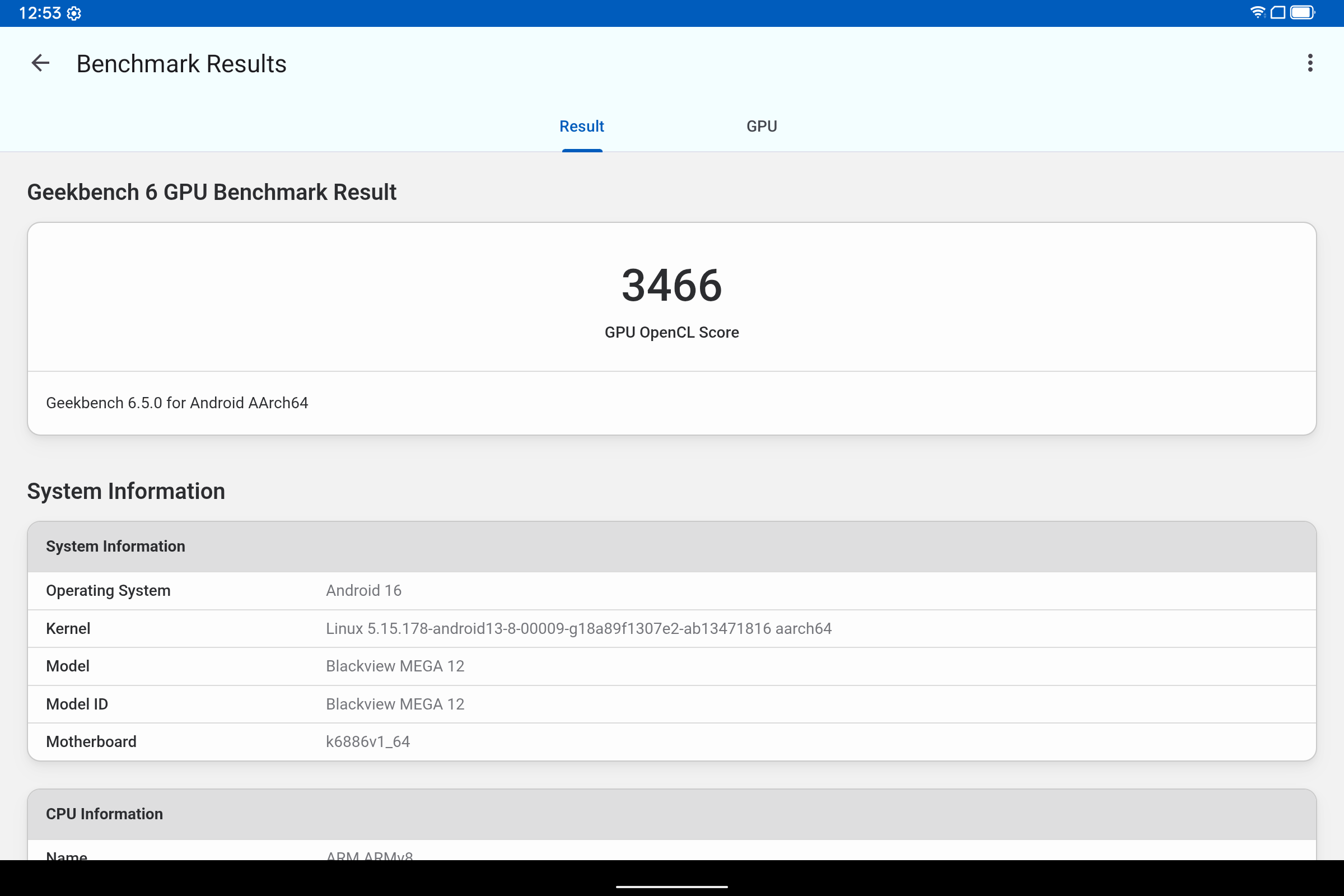
Task: Tap the Benchmark Results title
Action: point(181,64)
